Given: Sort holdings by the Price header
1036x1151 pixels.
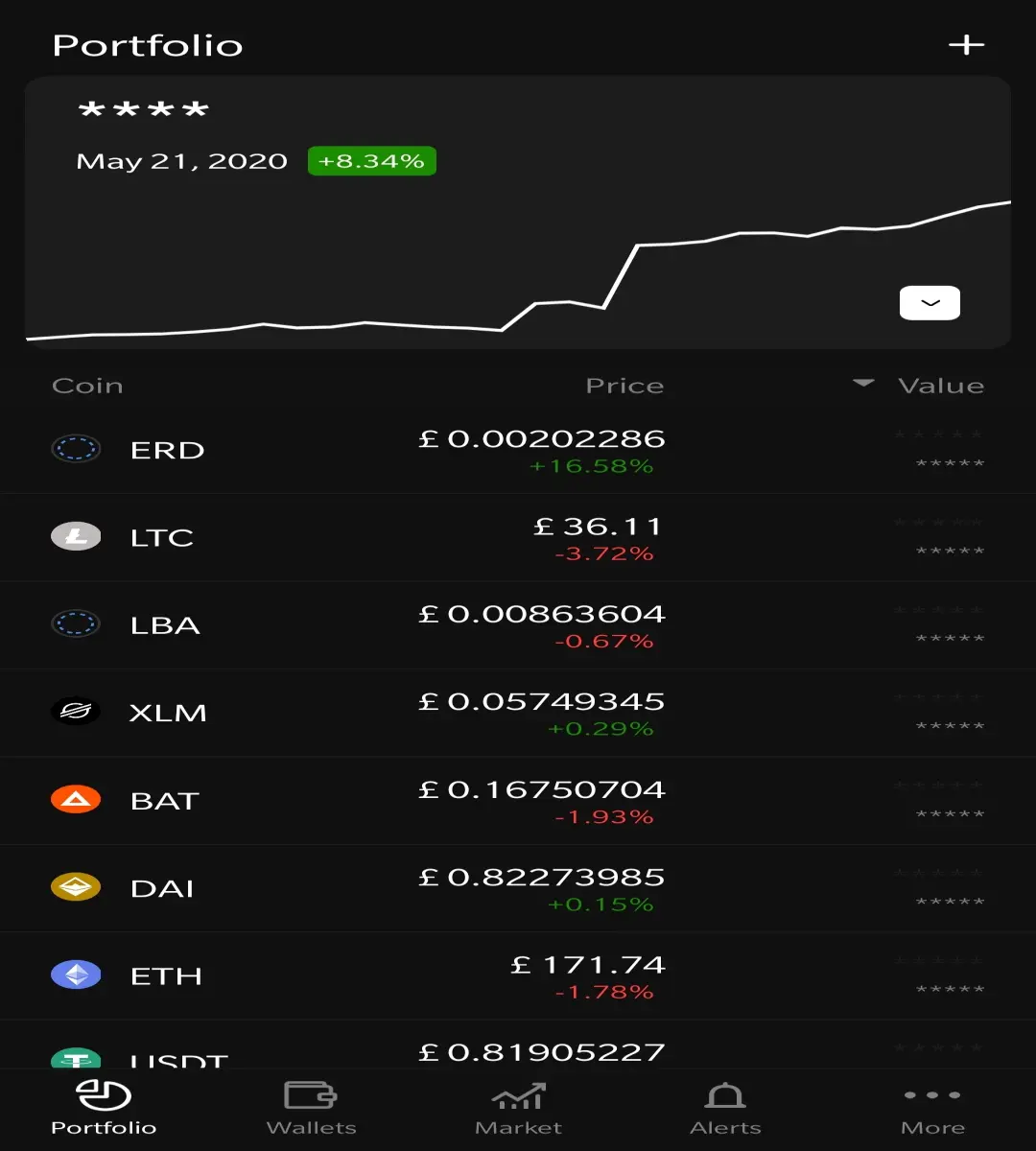Looking at the screenshot, I should point(624,386).
